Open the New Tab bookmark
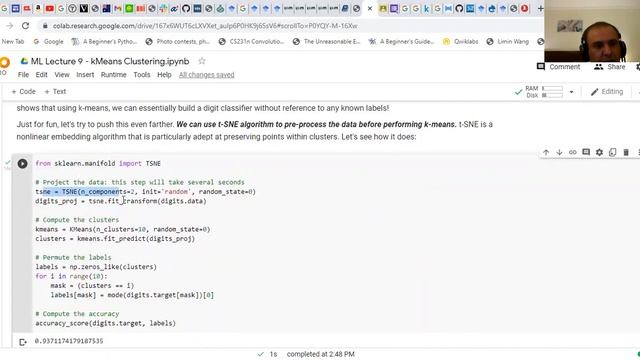Viewport: 640px width, 360px height. (13, 41)
